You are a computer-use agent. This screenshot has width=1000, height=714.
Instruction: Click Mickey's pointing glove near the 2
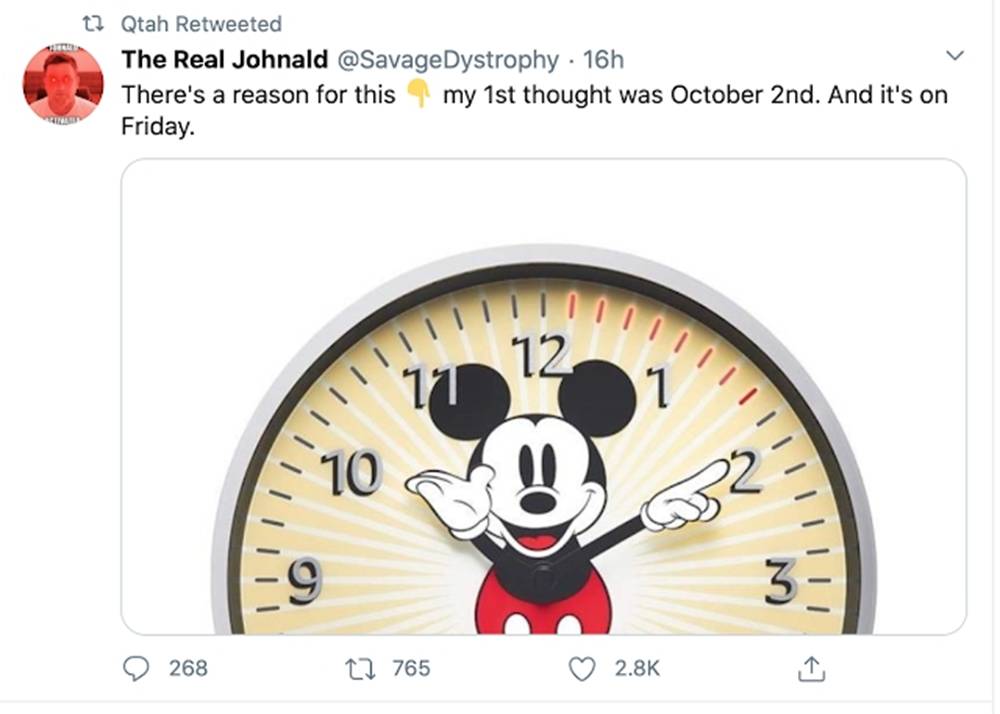(x=688, y=495)
